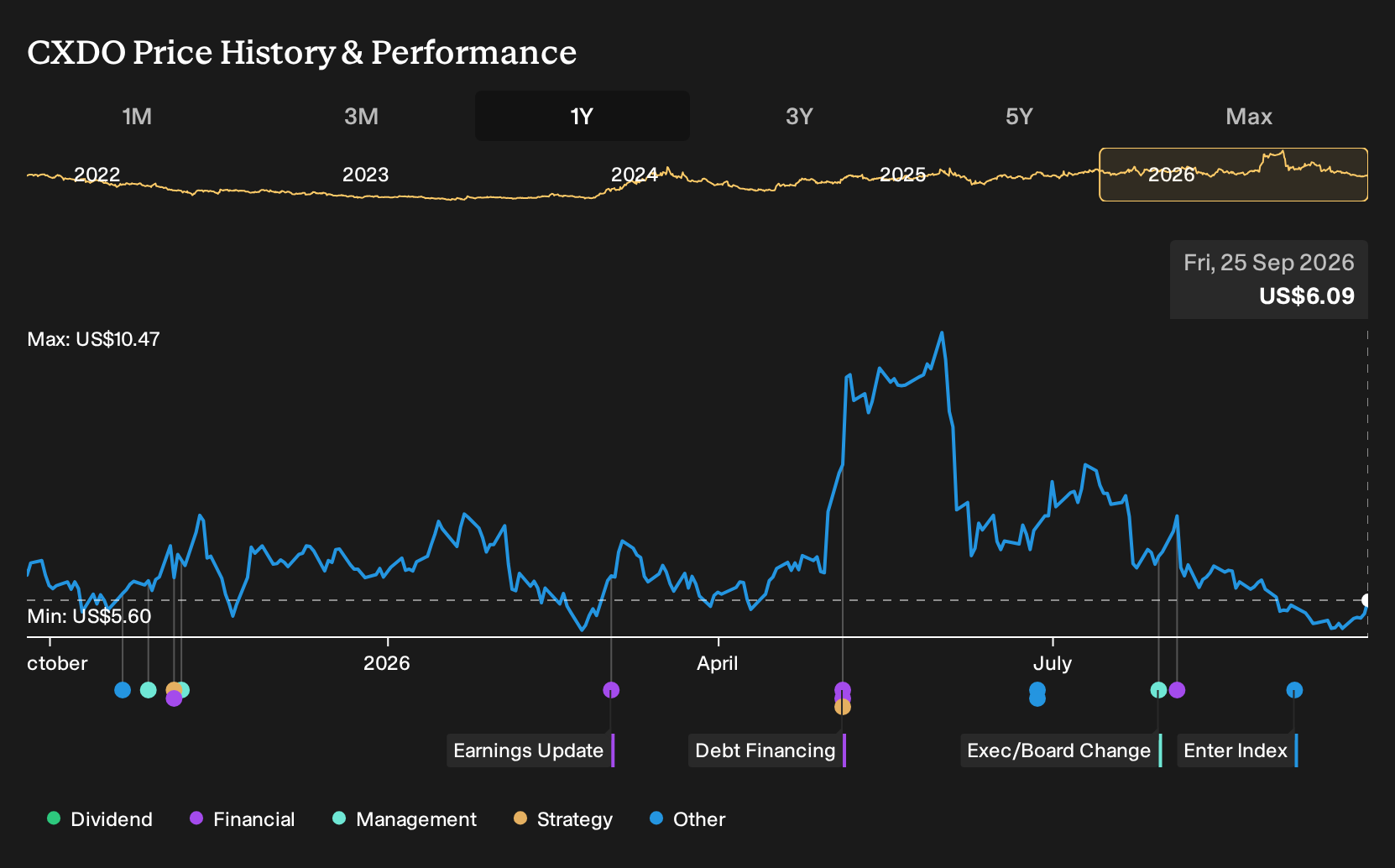The image size is (1395, 868).
Task: Click the July axis label
Action: click(1053, 663)
